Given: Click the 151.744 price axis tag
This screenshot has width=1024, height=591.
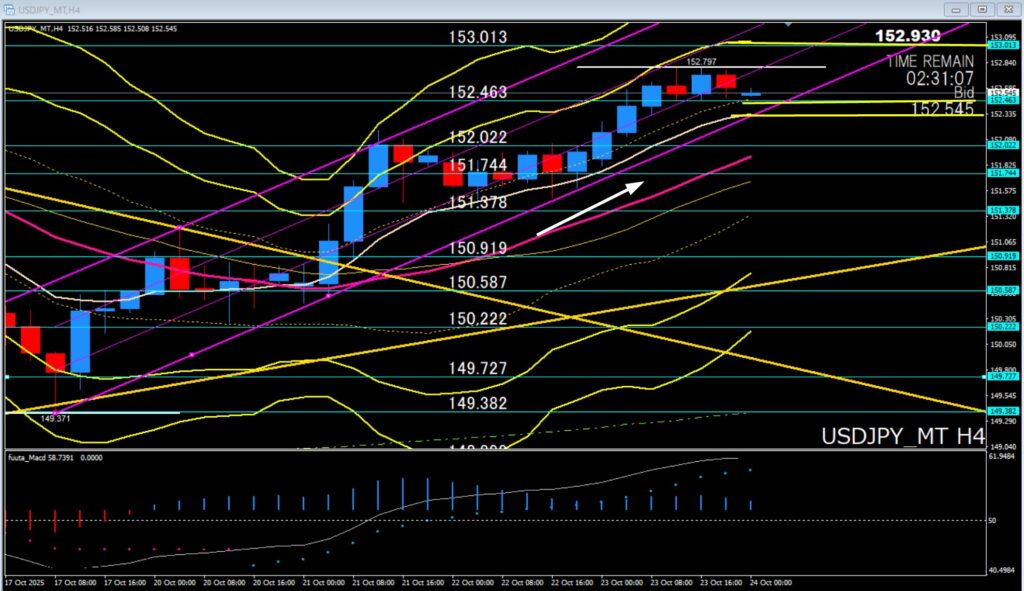Looking at the screenshot, I should point(1002,173).
